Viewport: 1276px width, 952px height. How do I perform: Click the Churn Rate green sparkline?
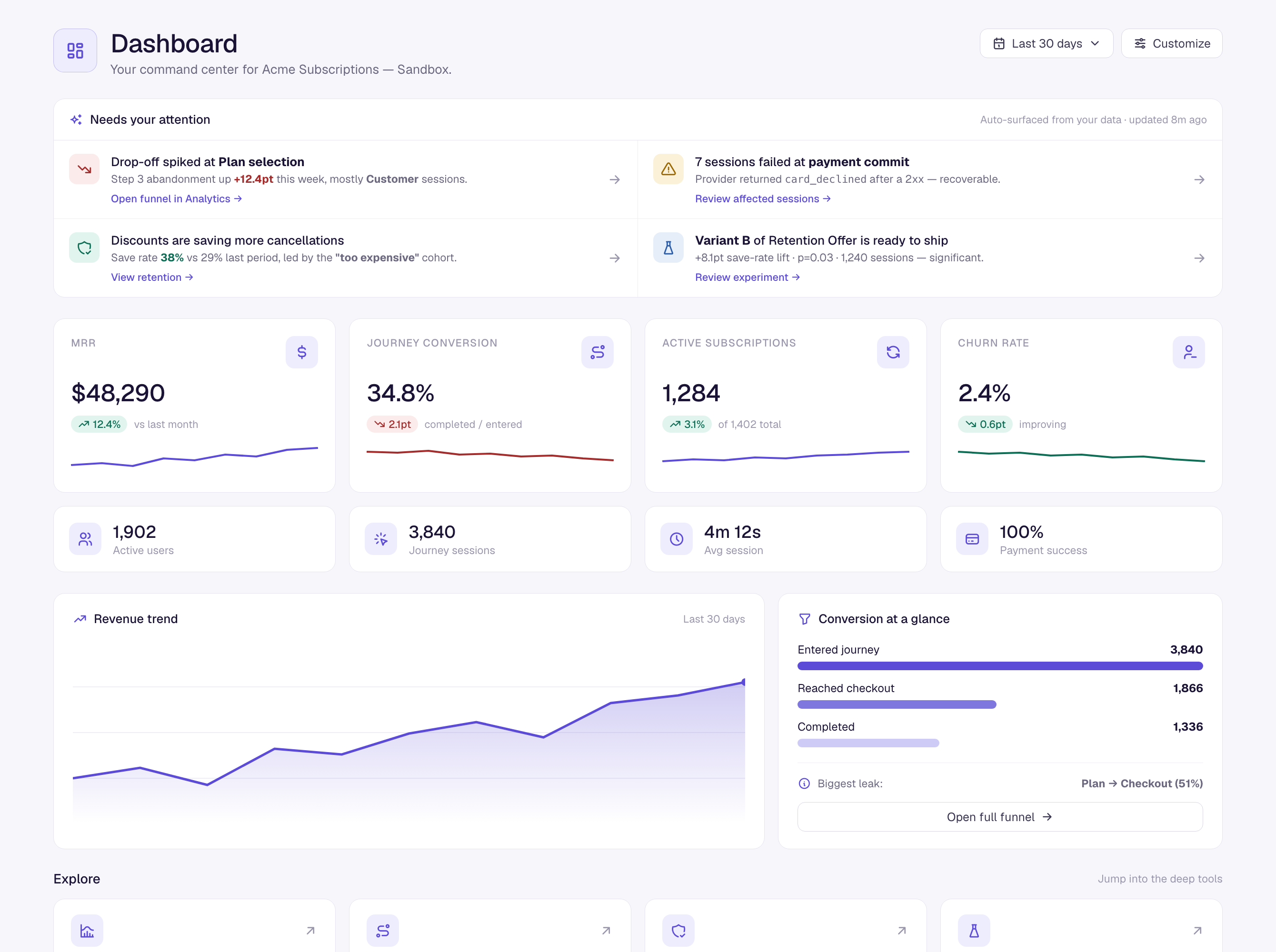(1081, 456)
